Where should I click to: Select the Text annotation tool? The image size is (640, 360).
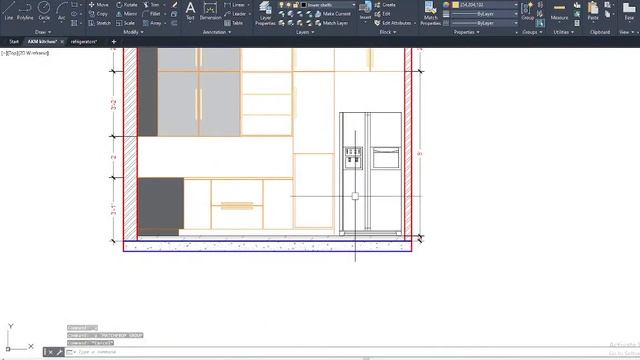[190, 11]
